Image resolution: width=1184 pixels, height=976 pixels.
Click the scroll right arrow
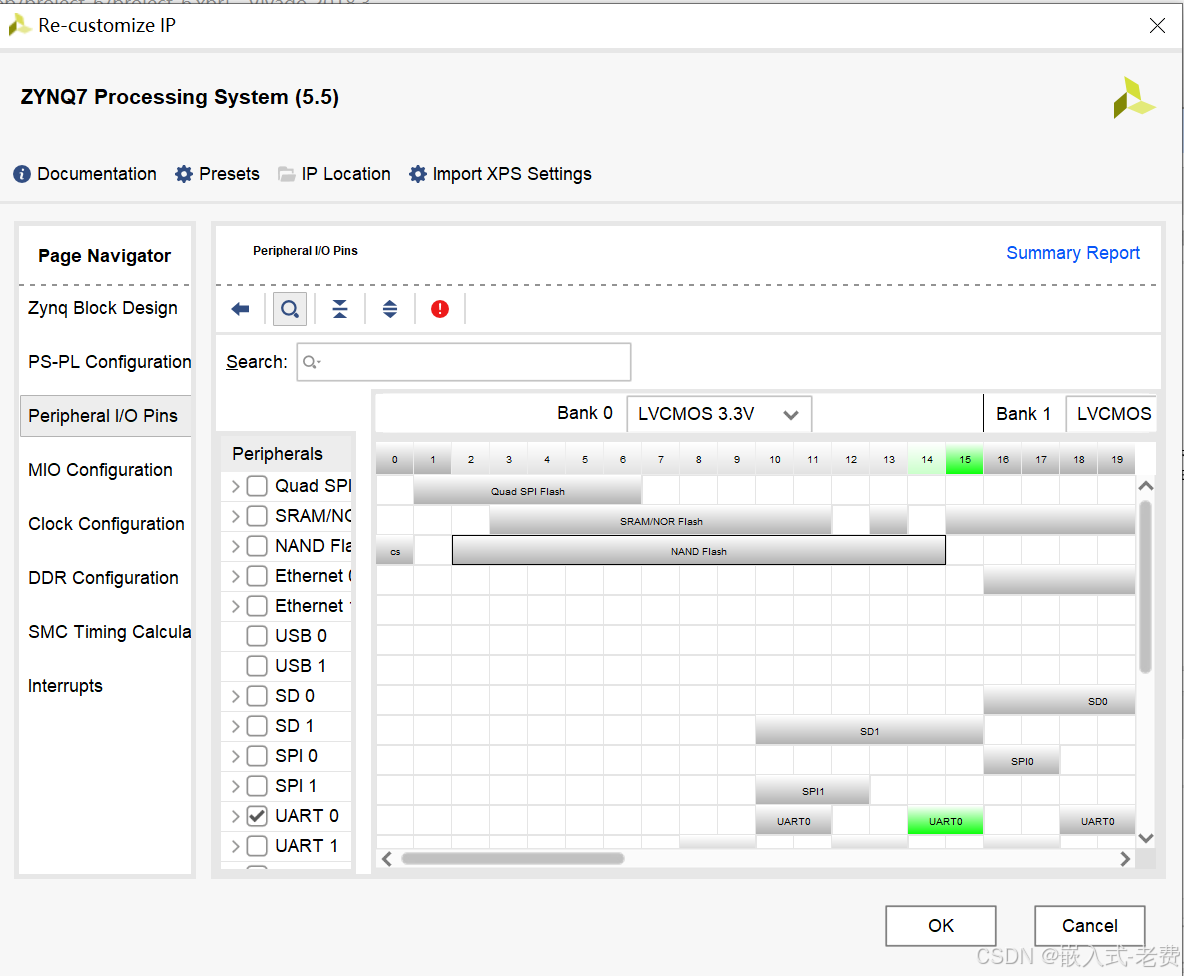pos(1125,859)
